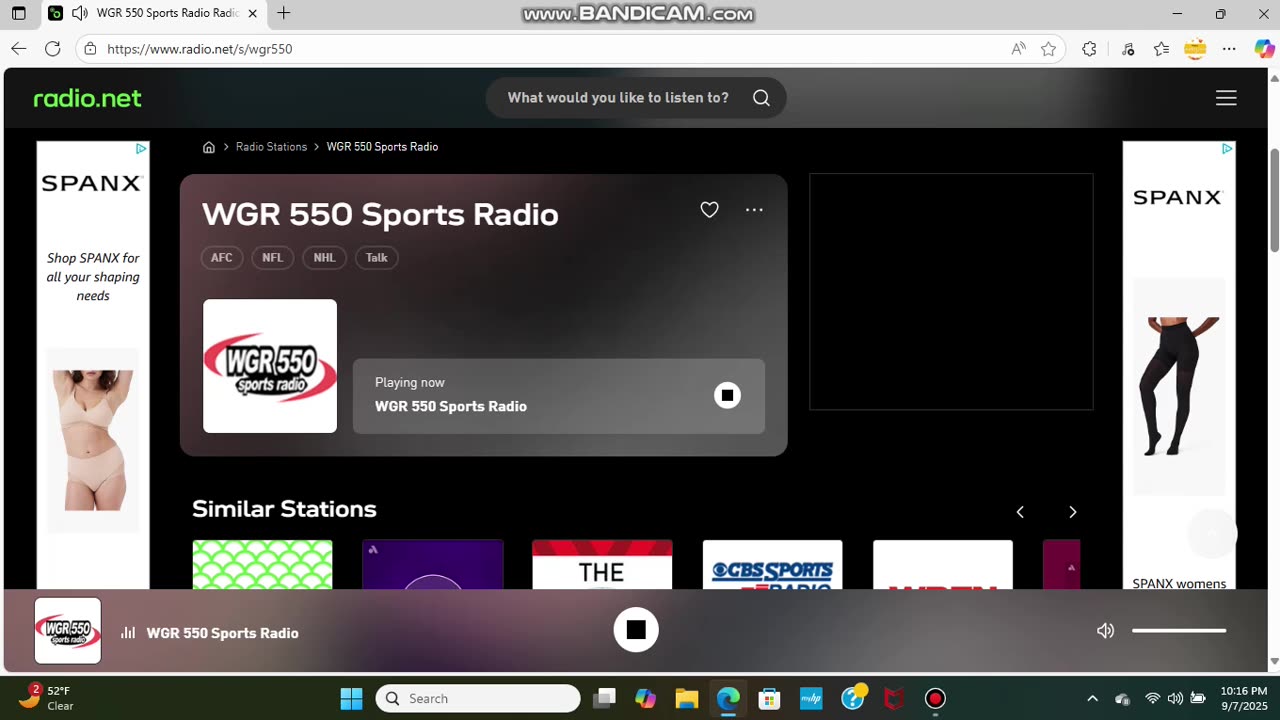Open the hamburger menu
Image resolution: width=1280 pixels, height=720 pixels.
click(1226, 98)
